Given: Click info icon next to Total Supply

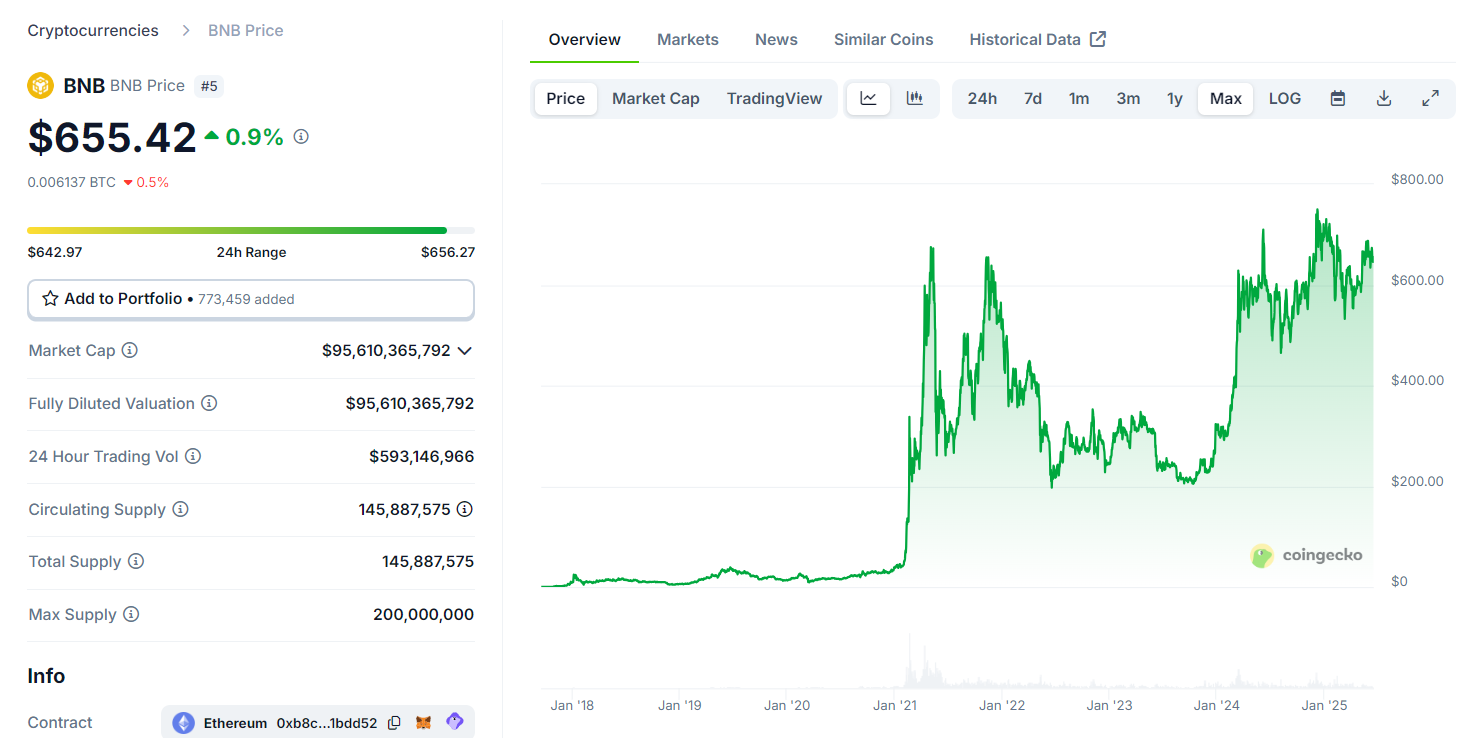Looking at the screenshot, I should tap(136, 562).
